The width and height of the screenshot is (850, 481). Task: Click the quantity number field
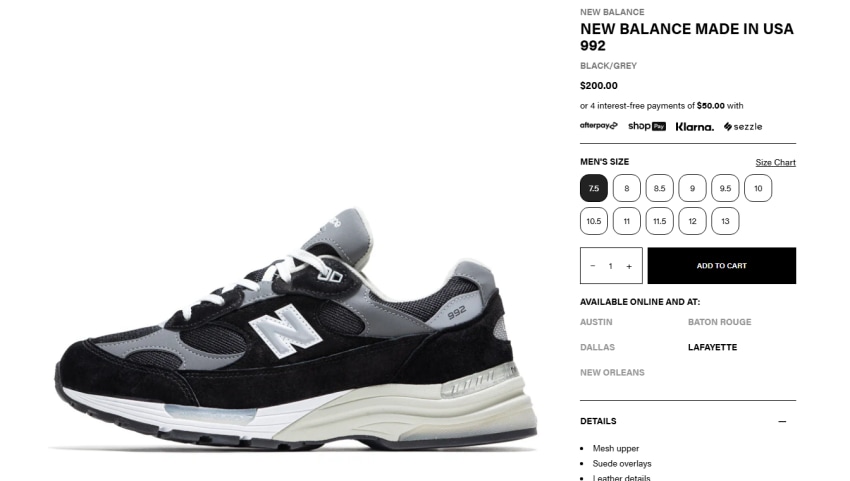(610, 266)
